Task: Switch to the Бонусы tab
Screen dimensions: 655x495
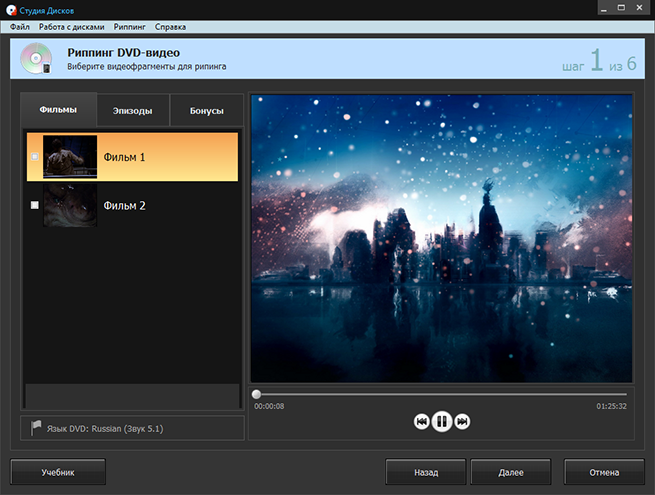Action: click(206, 109)
